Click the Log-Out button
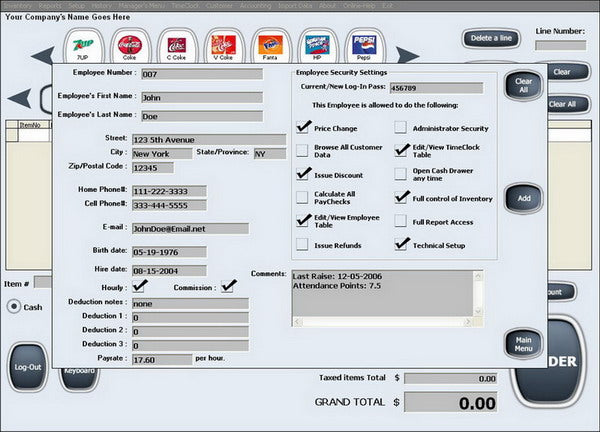The width and height of the screenshot is (600, 432). [x=28, y=367]
